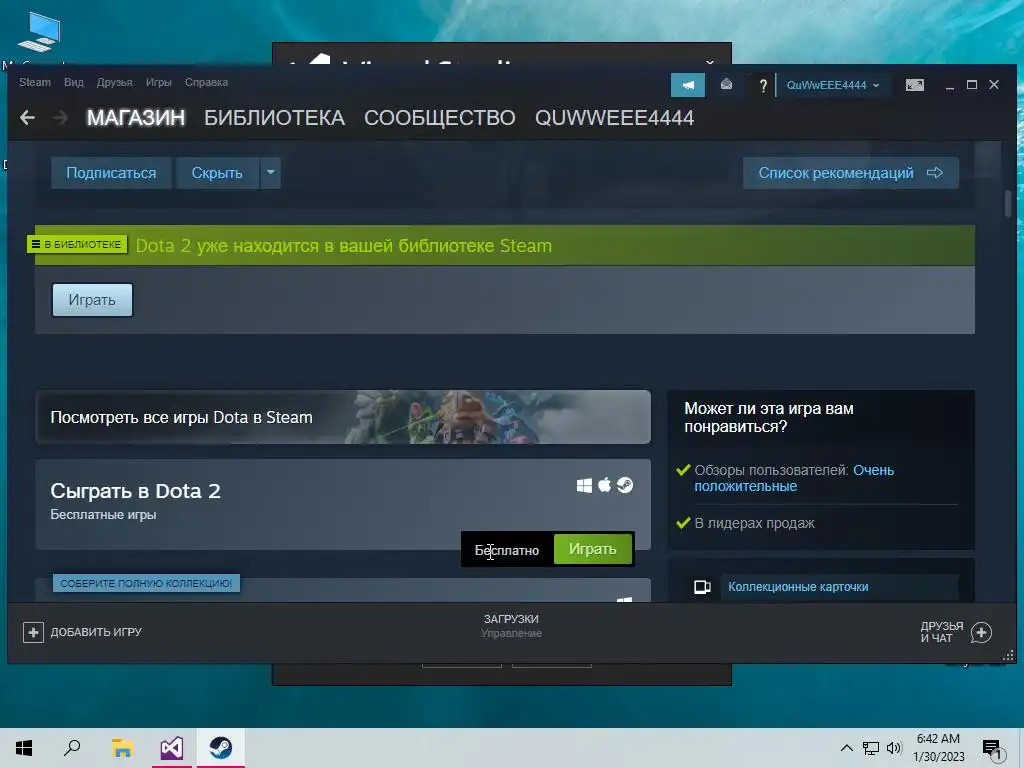Click the Скрыть button

click(217, 172)
